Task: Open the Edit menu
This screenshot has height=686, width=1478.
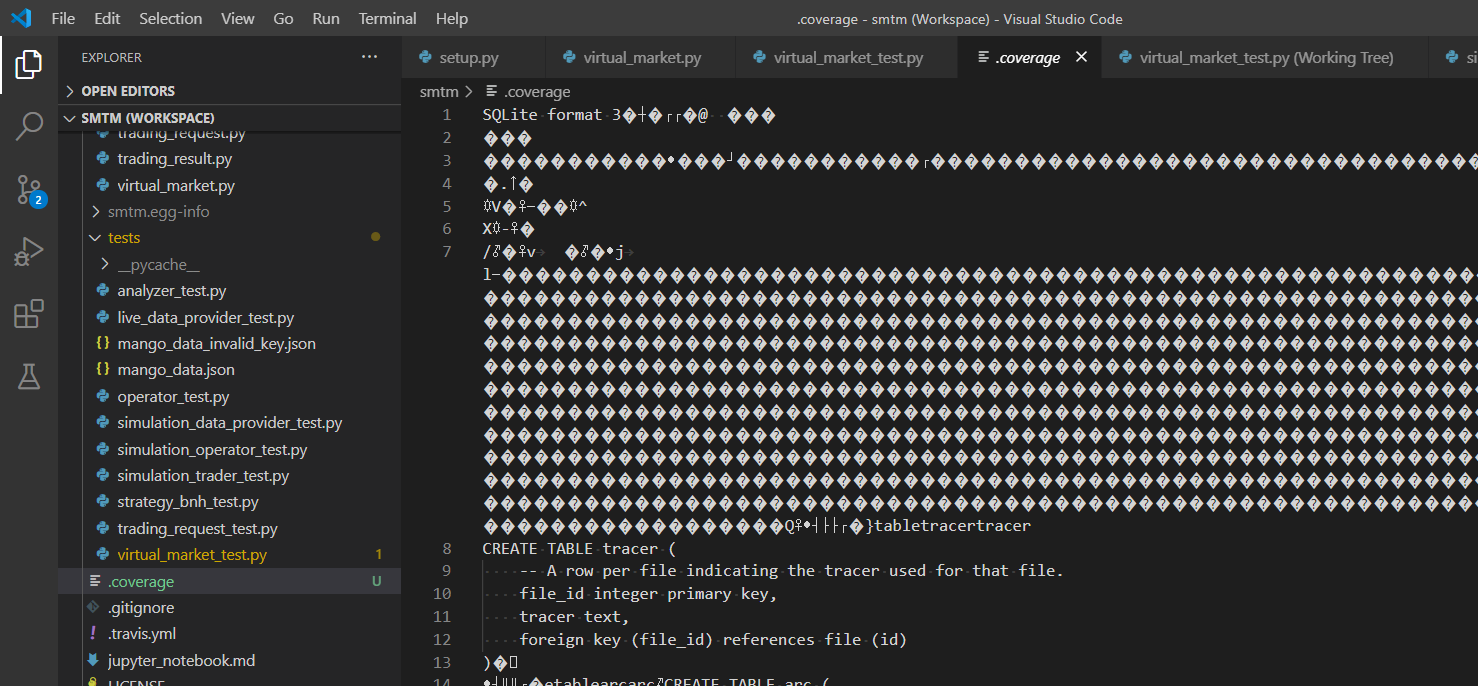Action: click(107, 18)
